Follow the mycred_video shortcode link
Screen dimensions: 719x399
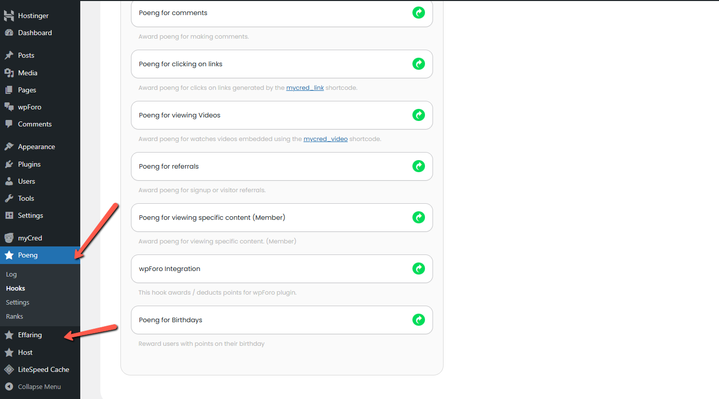(326, 139)
